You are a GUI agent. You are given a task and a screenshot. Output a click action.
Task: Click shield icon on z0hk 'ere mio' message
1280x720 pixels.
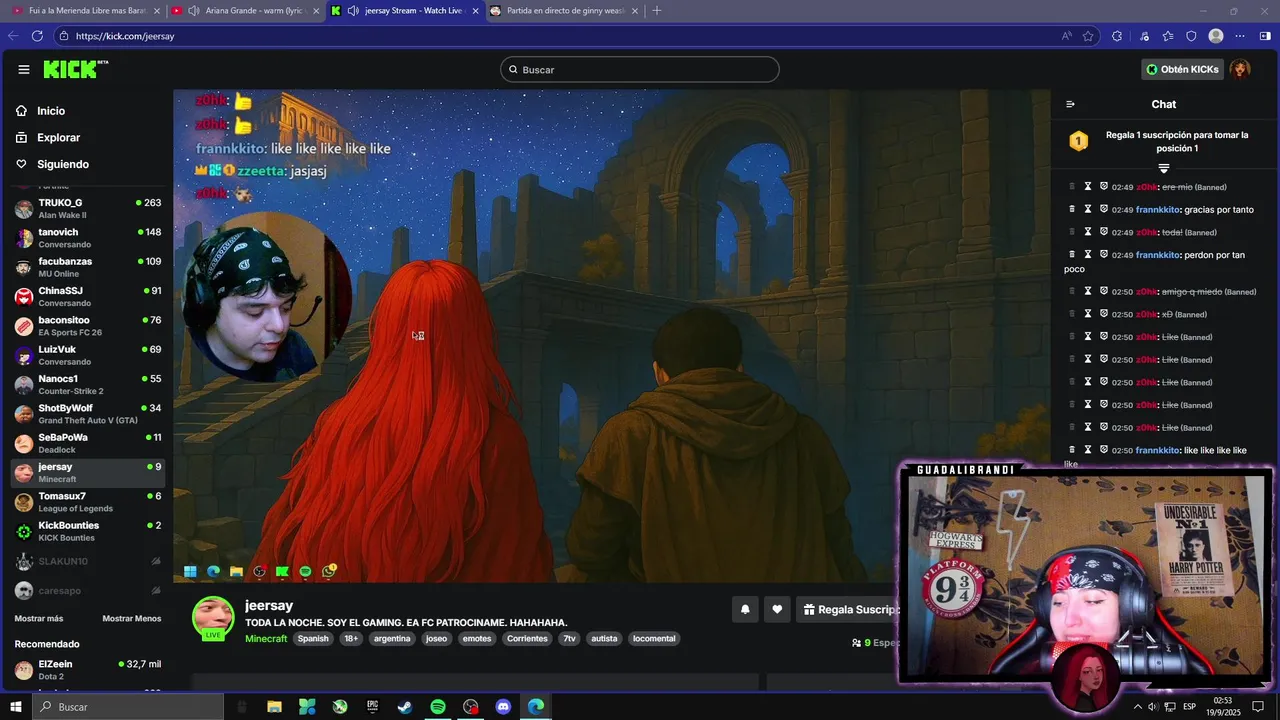coord(1104,187)
